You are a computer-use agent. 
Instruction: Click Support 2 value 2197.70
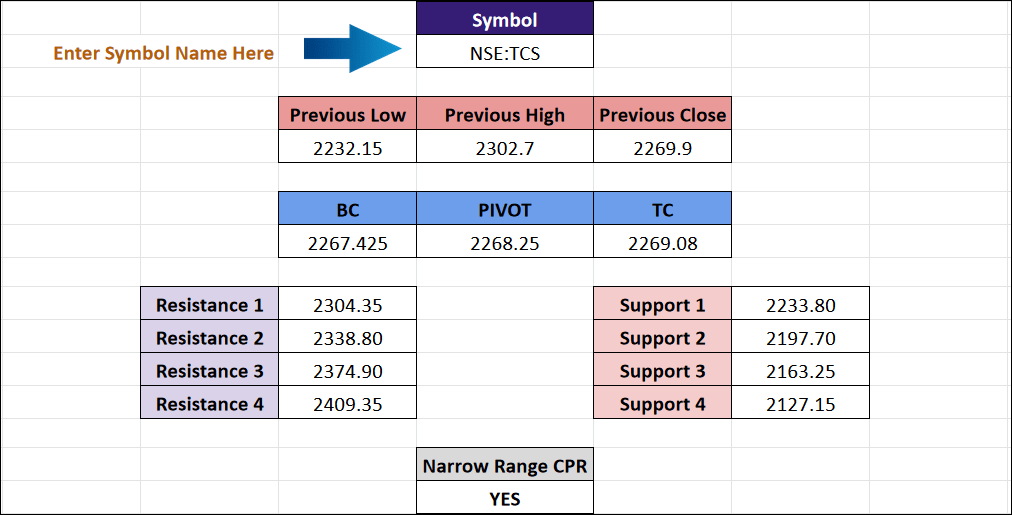click(800, 336)
